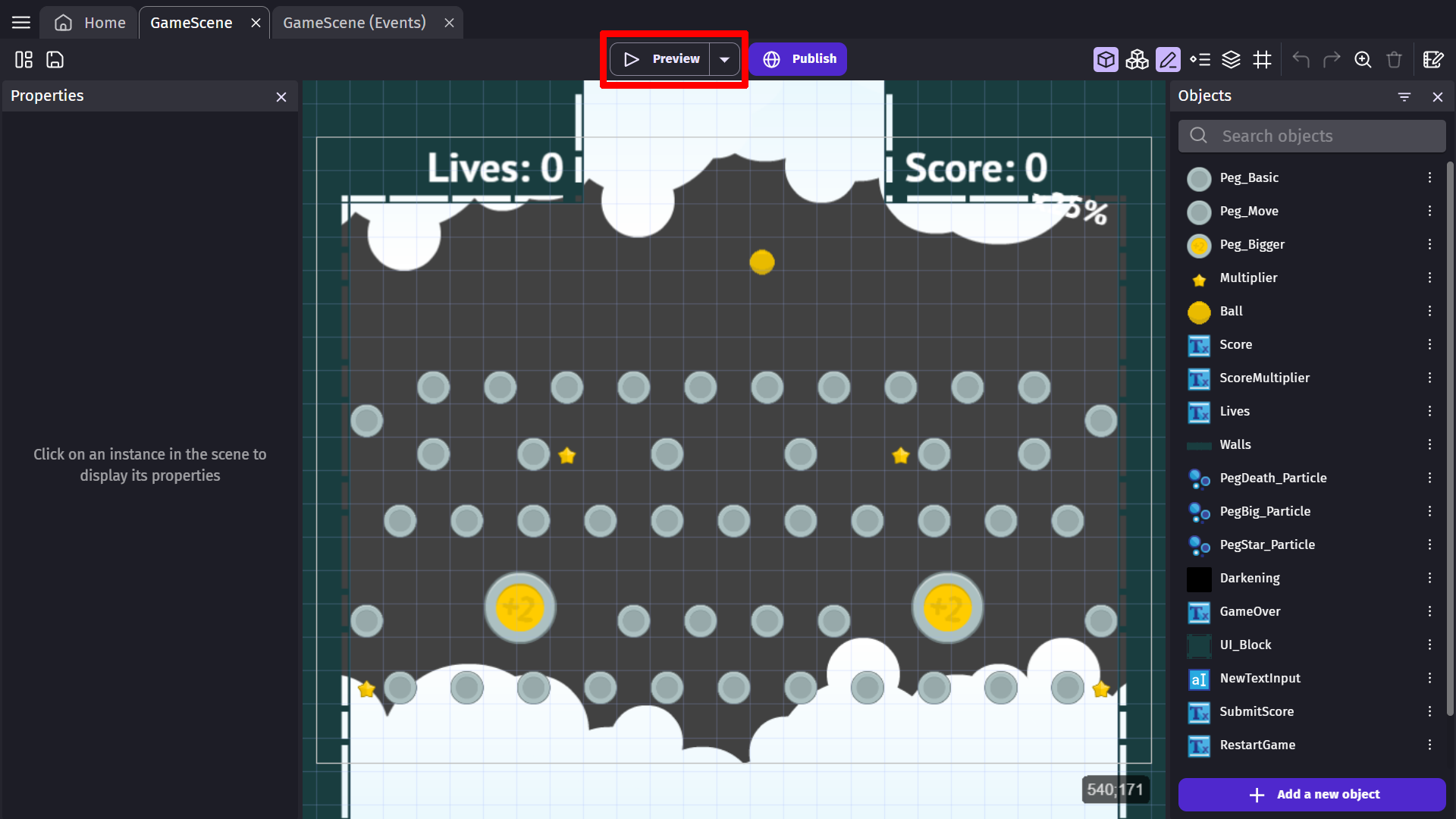This screenshot has height=819, width=1456.
Task: Open the dropdown arrow next to Preview
Action: coord(725,58)
